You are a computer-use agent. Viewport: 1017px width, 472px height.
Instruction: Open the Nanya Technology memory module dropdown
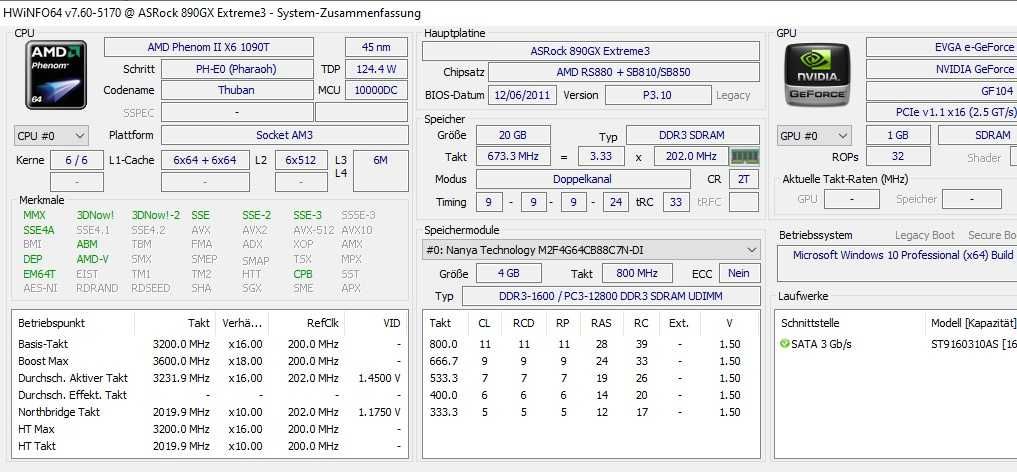pyautogui.click(x=592, y=250)
